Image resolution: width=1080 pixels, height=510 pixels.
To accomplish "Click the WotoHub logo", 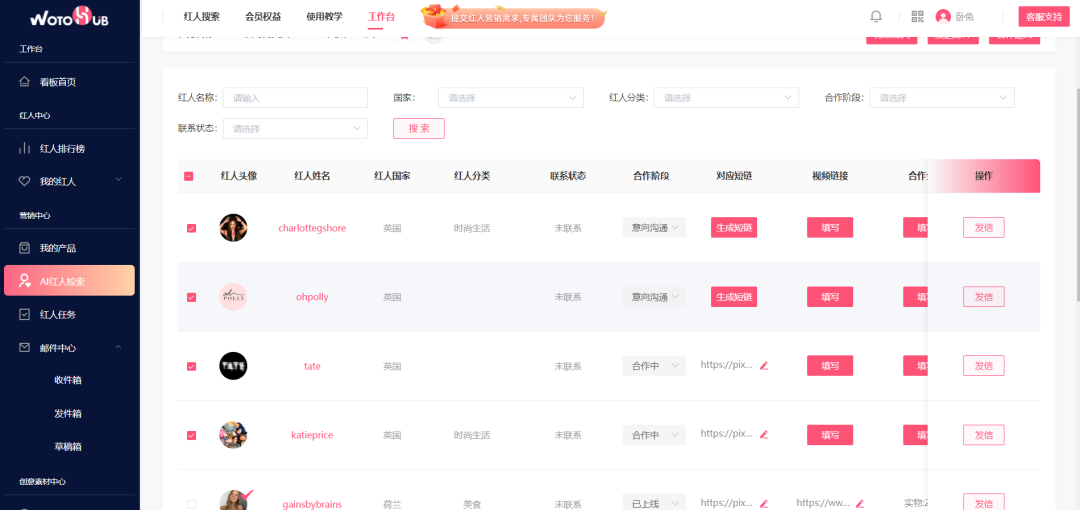I will coord(70,17).
